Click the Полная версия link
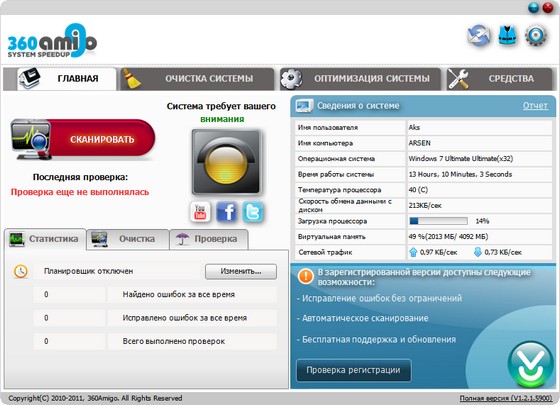 click(x=506, y=398)
